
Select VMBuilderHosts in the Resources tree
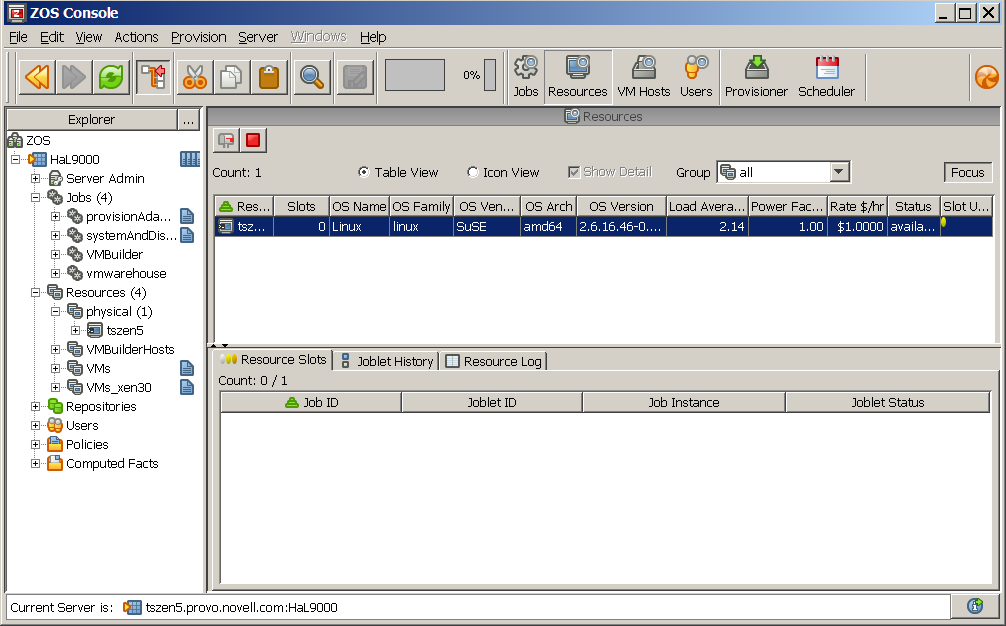[130, 350]
